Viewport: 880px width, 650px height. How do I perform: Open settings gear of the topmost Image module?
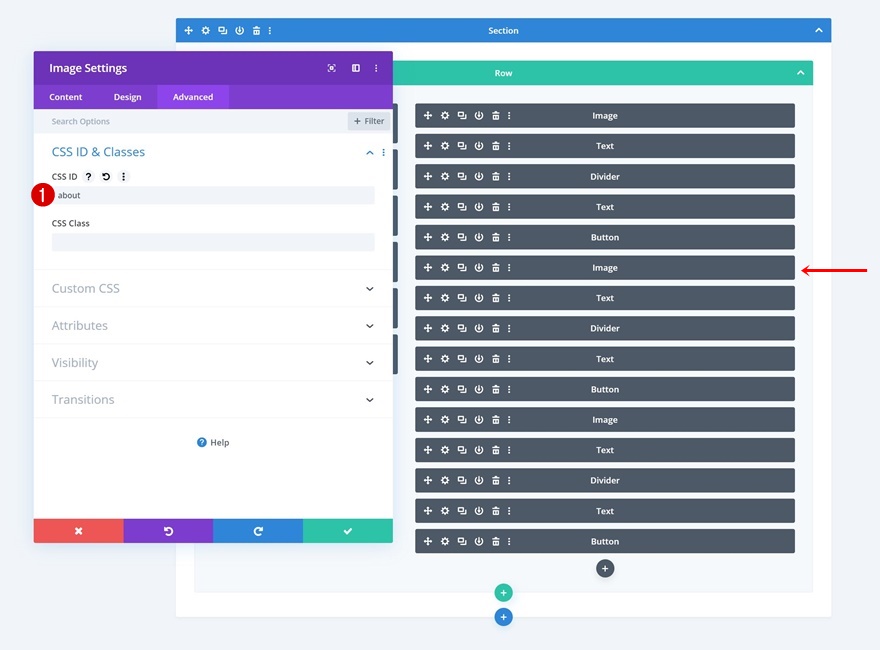point(444,116)
